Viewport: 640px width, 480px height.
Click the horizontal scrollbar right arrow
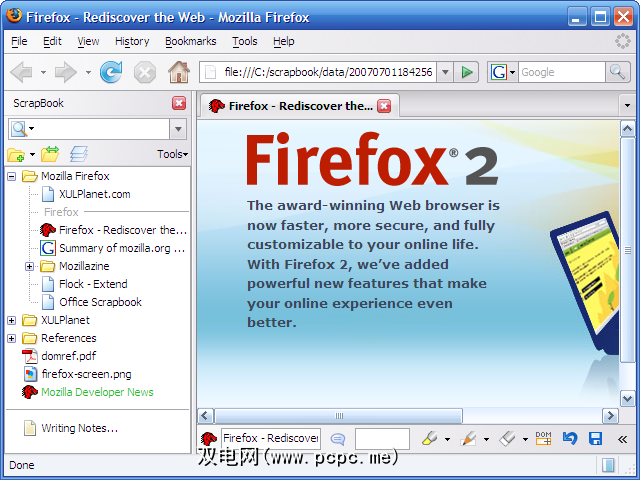coord(610,416)
